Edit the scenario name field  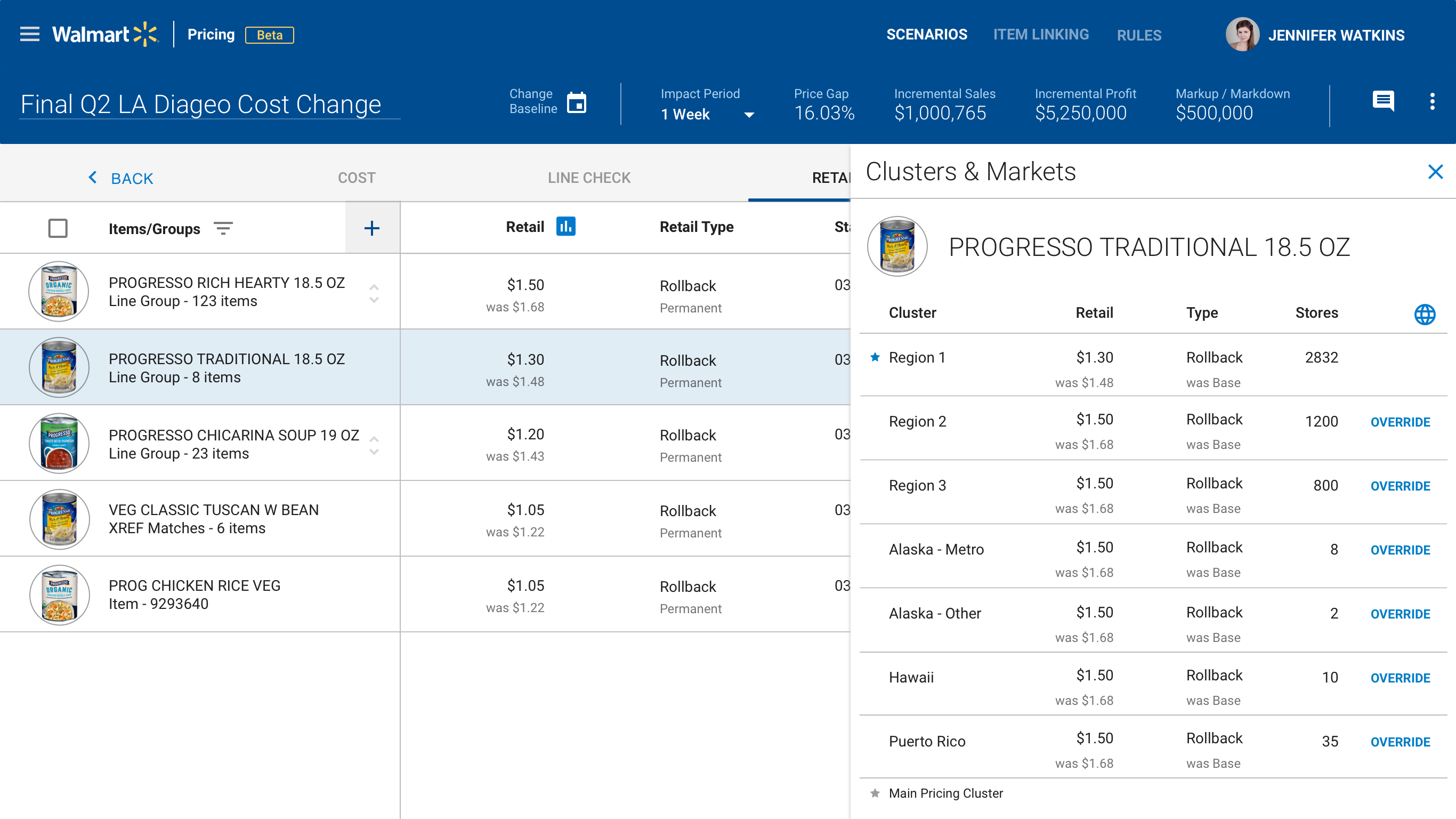coord(209,104)
